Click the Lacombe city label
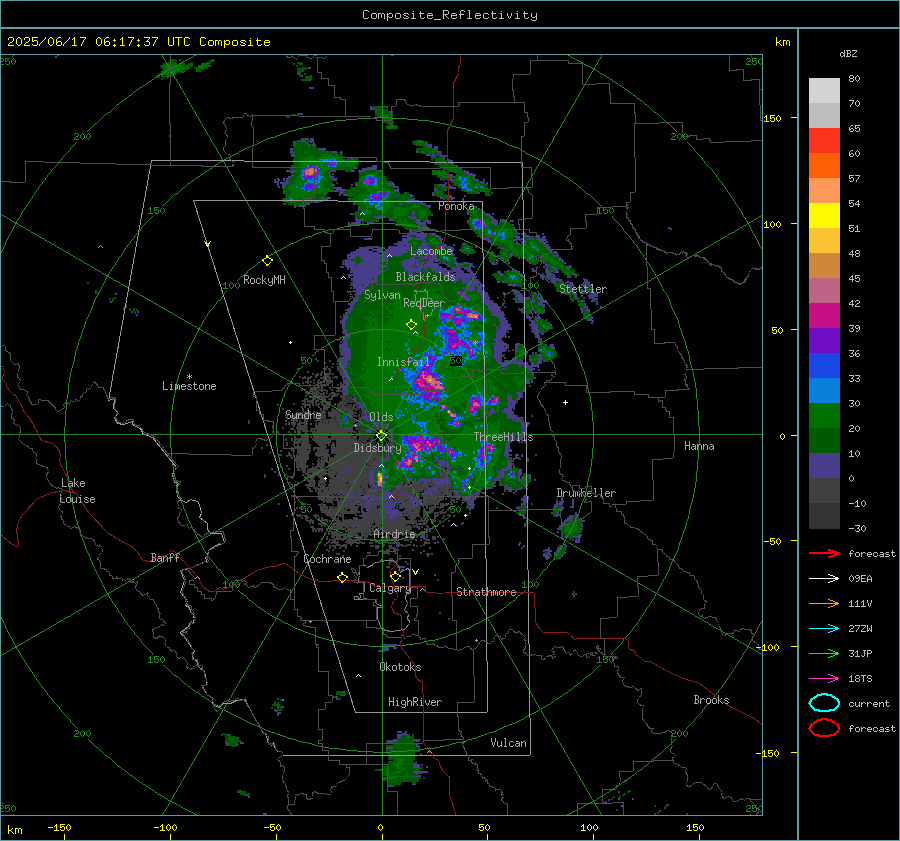Image resolution: width=900 pixels, height=841 pixels. [x=431, y=251]
